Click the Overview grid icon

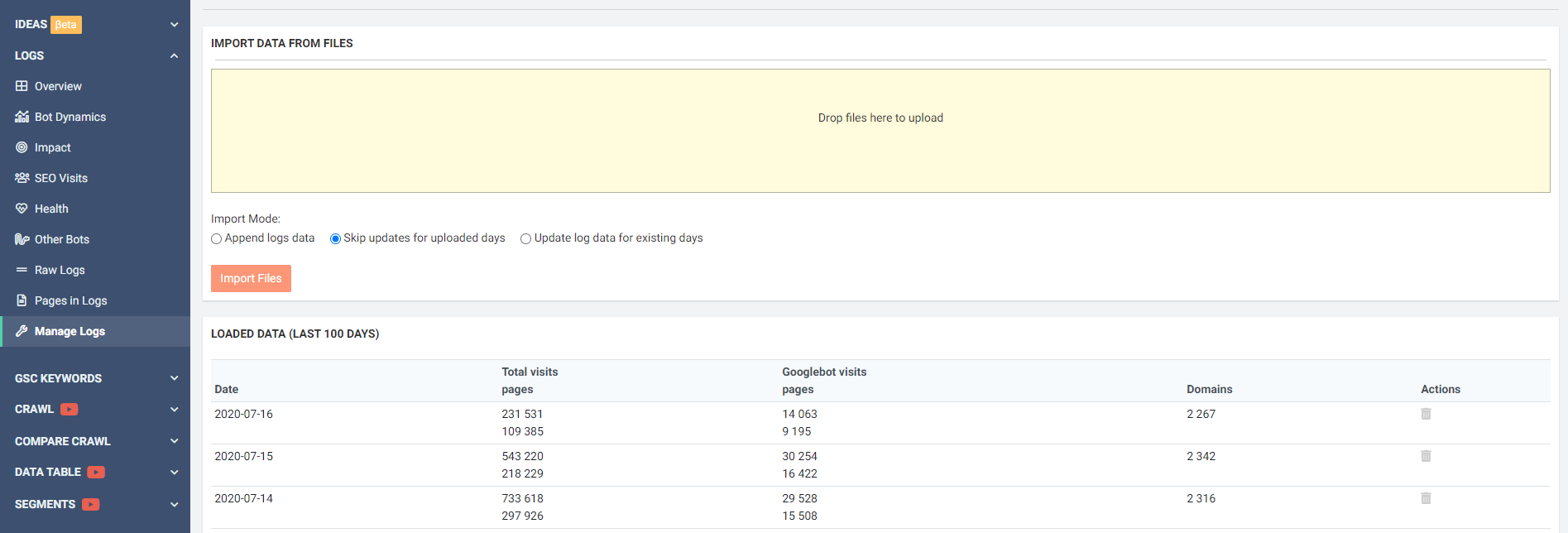click(22, 86)
